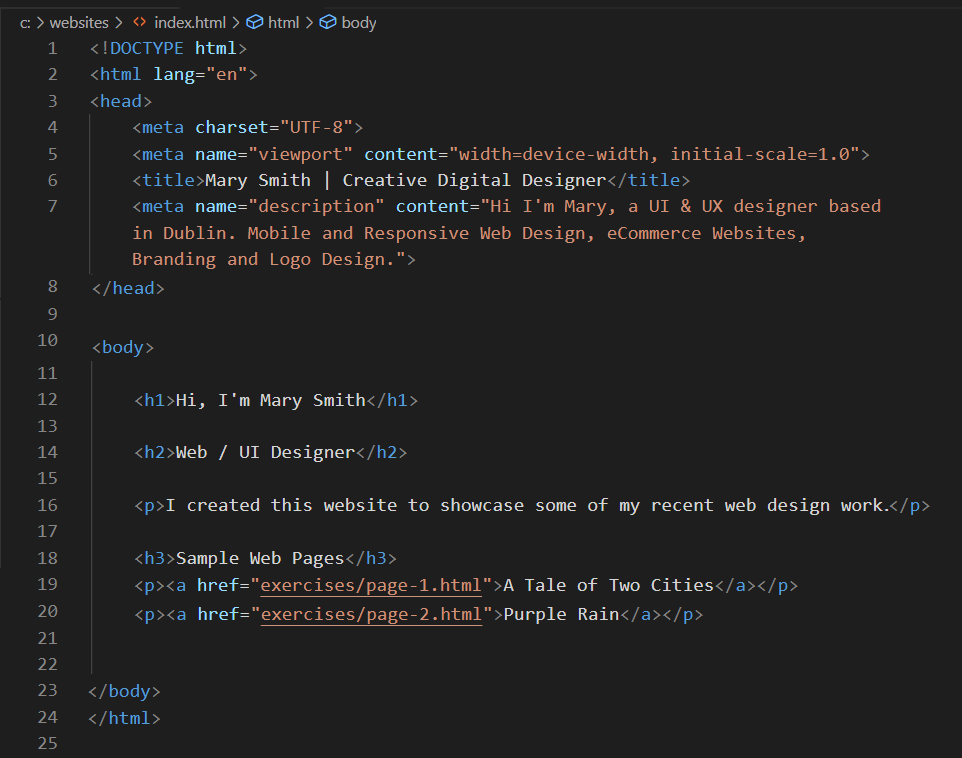Click the closing '</body>' tag

pos(124,691)
